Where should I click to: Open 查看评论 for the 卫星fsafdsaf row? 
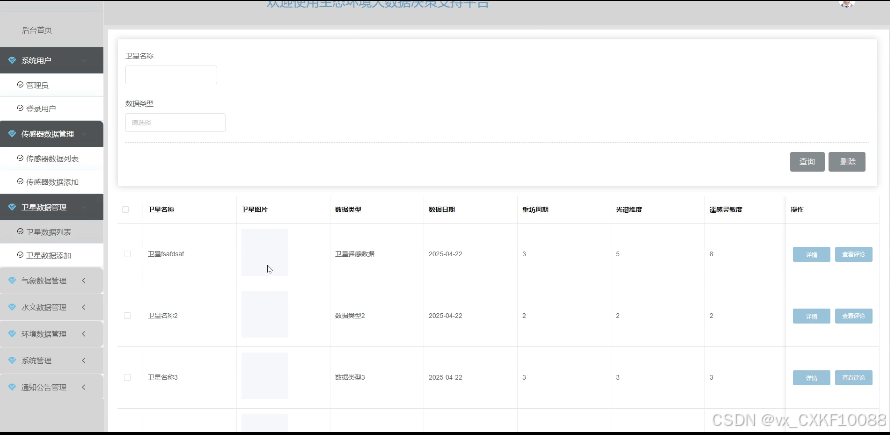[854, 254]
